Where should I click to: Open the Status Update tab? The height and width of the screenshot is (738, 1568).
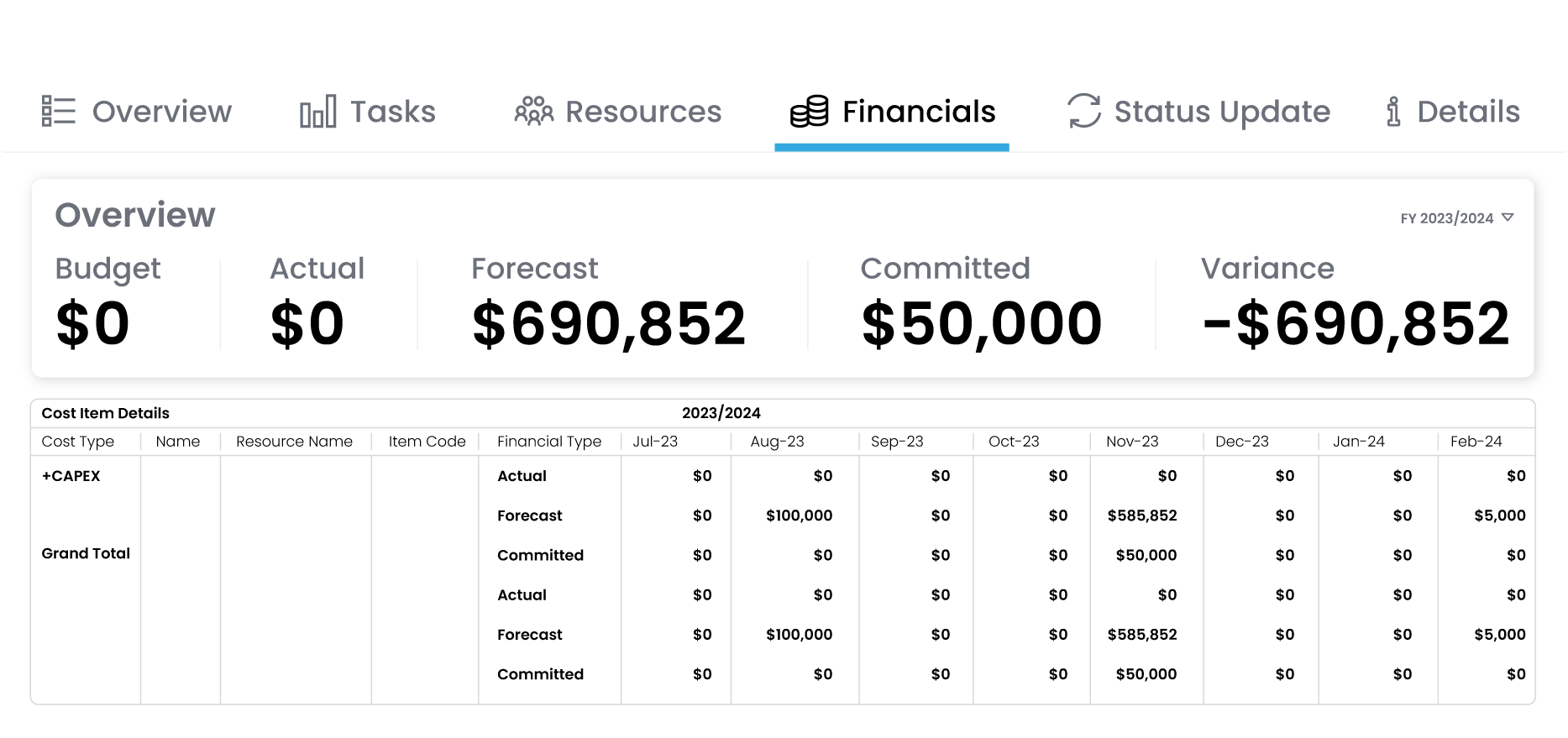pyautogui.click(x=1198, y=112)
